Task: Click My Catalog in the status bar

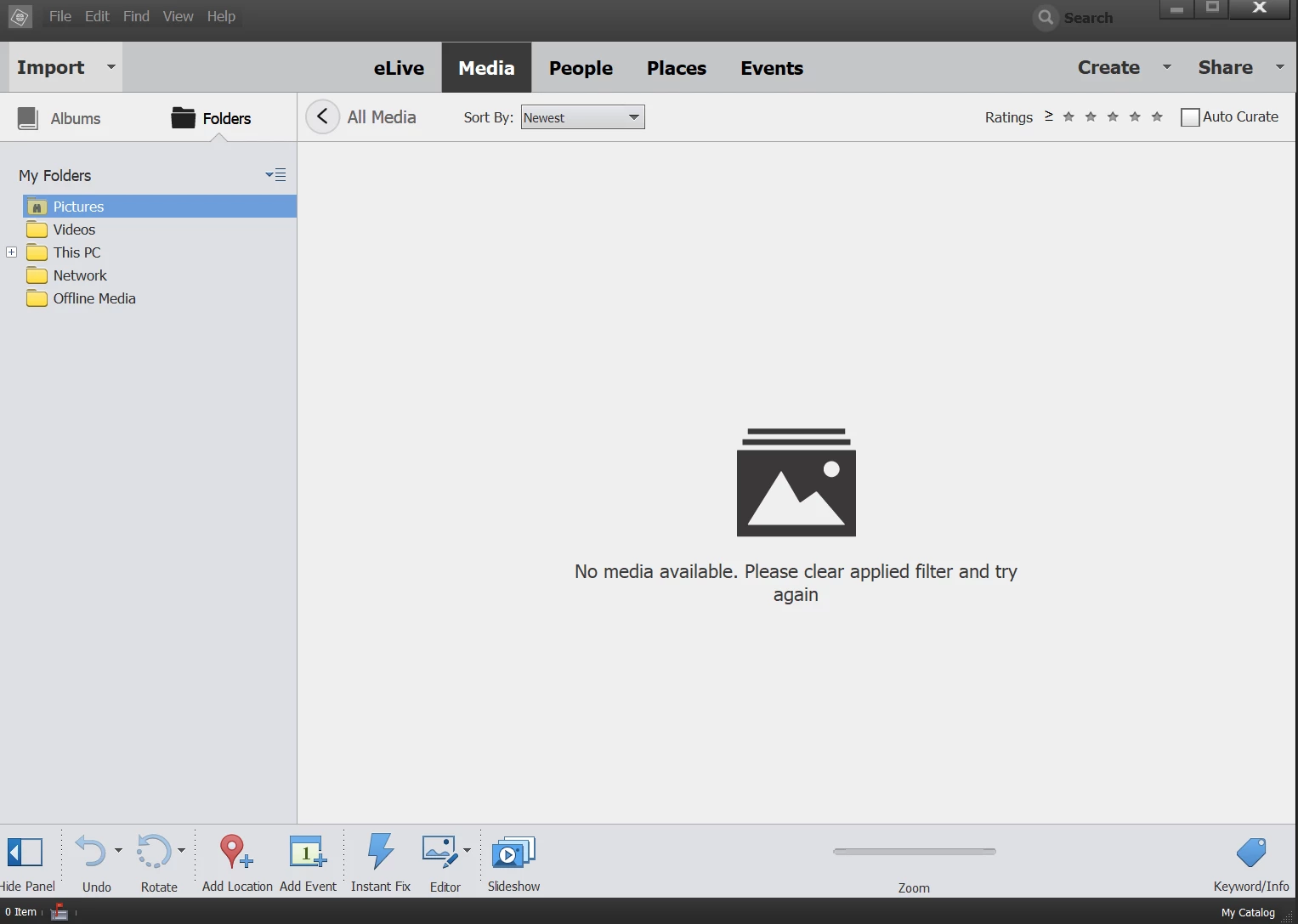Action: click(x=1248, y=912)
